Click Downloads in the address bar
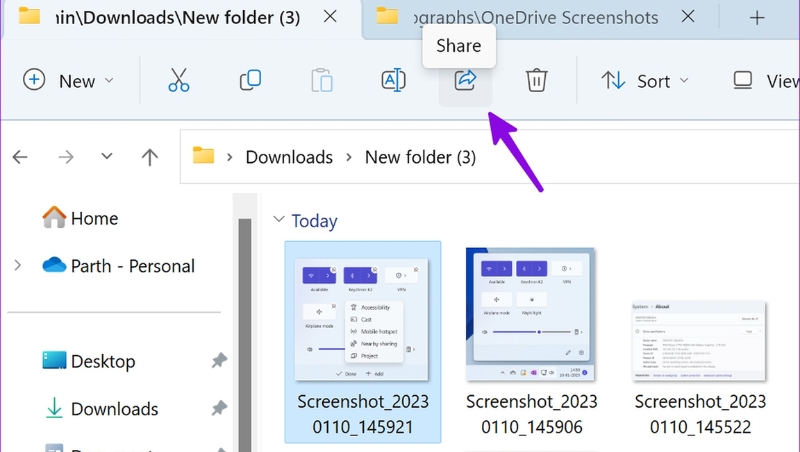Viewport: 800px width, 452px height. coord(289,157)
